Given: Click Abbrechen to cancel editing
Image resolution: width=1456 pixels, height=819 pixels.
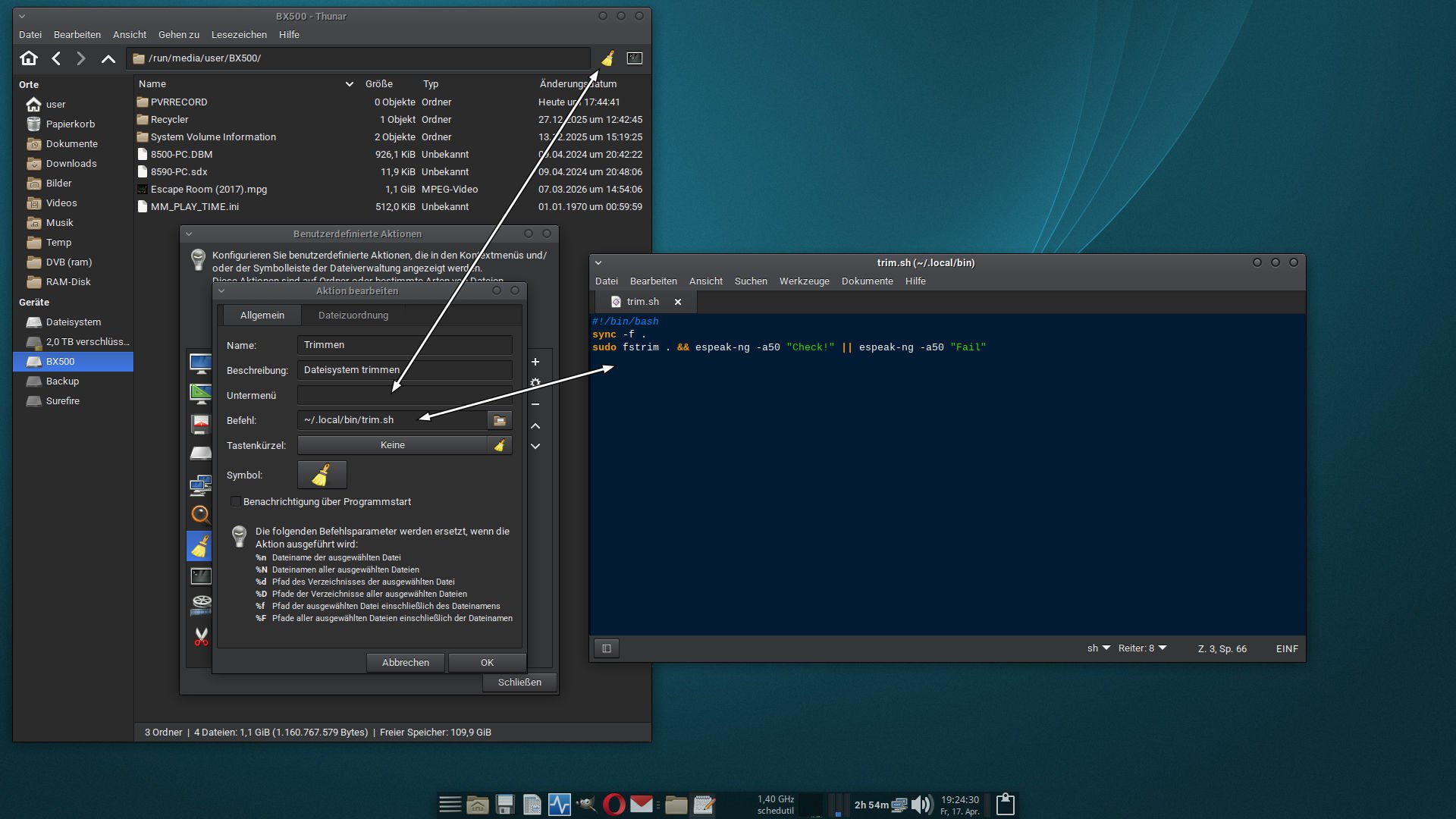Looking at the screenshot, I should click(x=406, y=663).
